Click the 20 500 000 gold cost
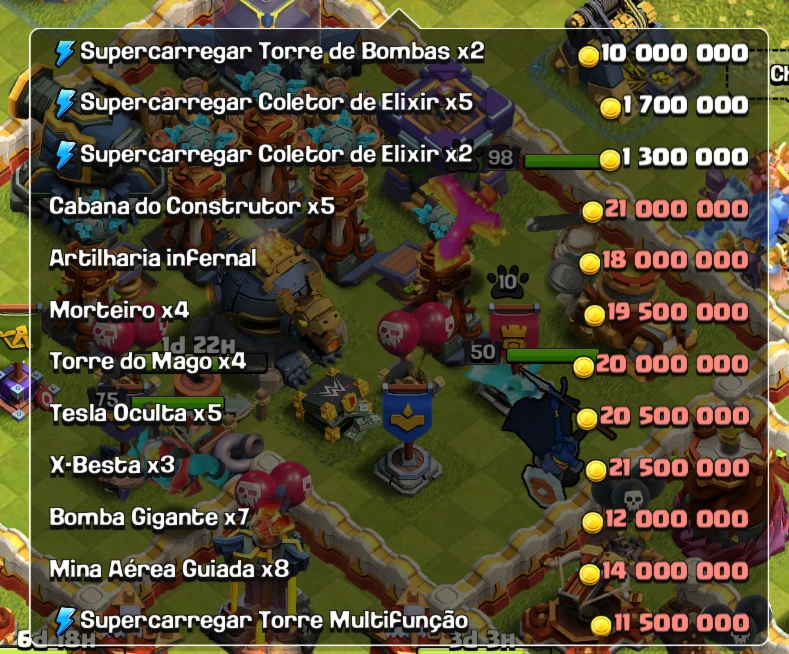This screenshot has width=789, height=654. 674,417
